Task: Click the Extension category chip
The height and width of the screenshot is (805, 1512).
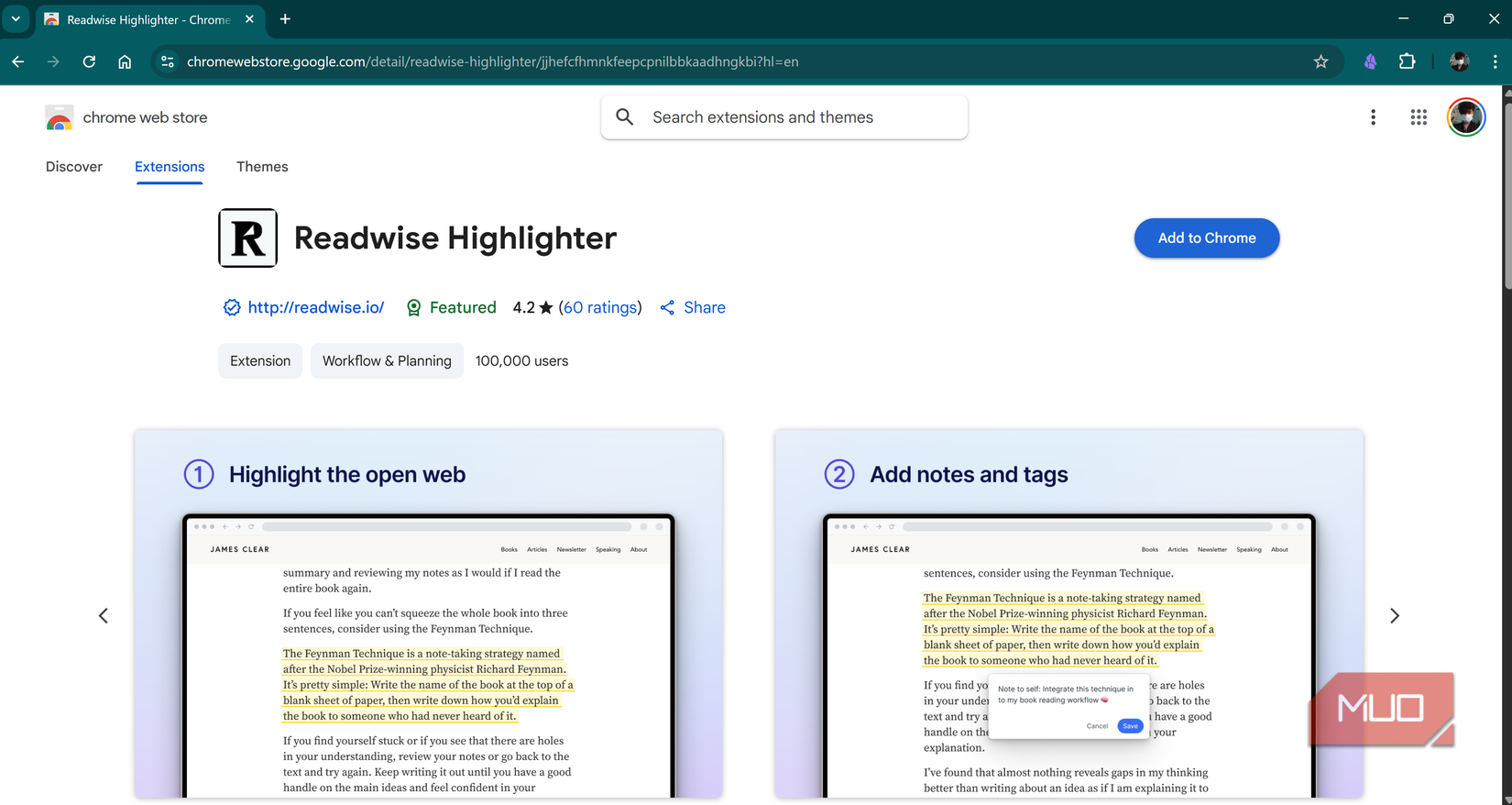Action: click(260, 361)
